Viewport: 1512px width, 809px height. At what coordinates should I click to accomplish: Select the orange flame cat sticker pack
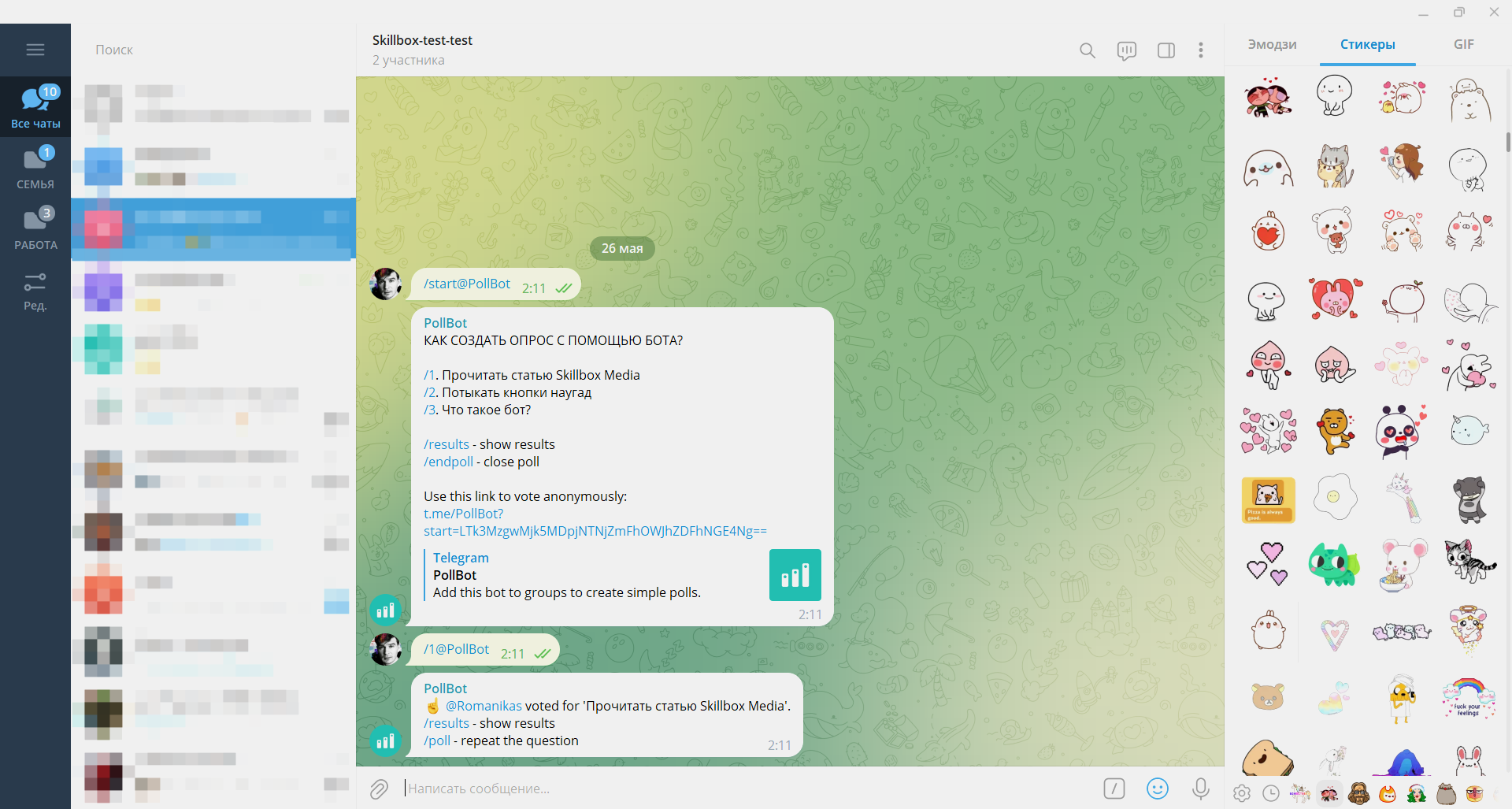pyautogui.click(x=1388, y=793)
